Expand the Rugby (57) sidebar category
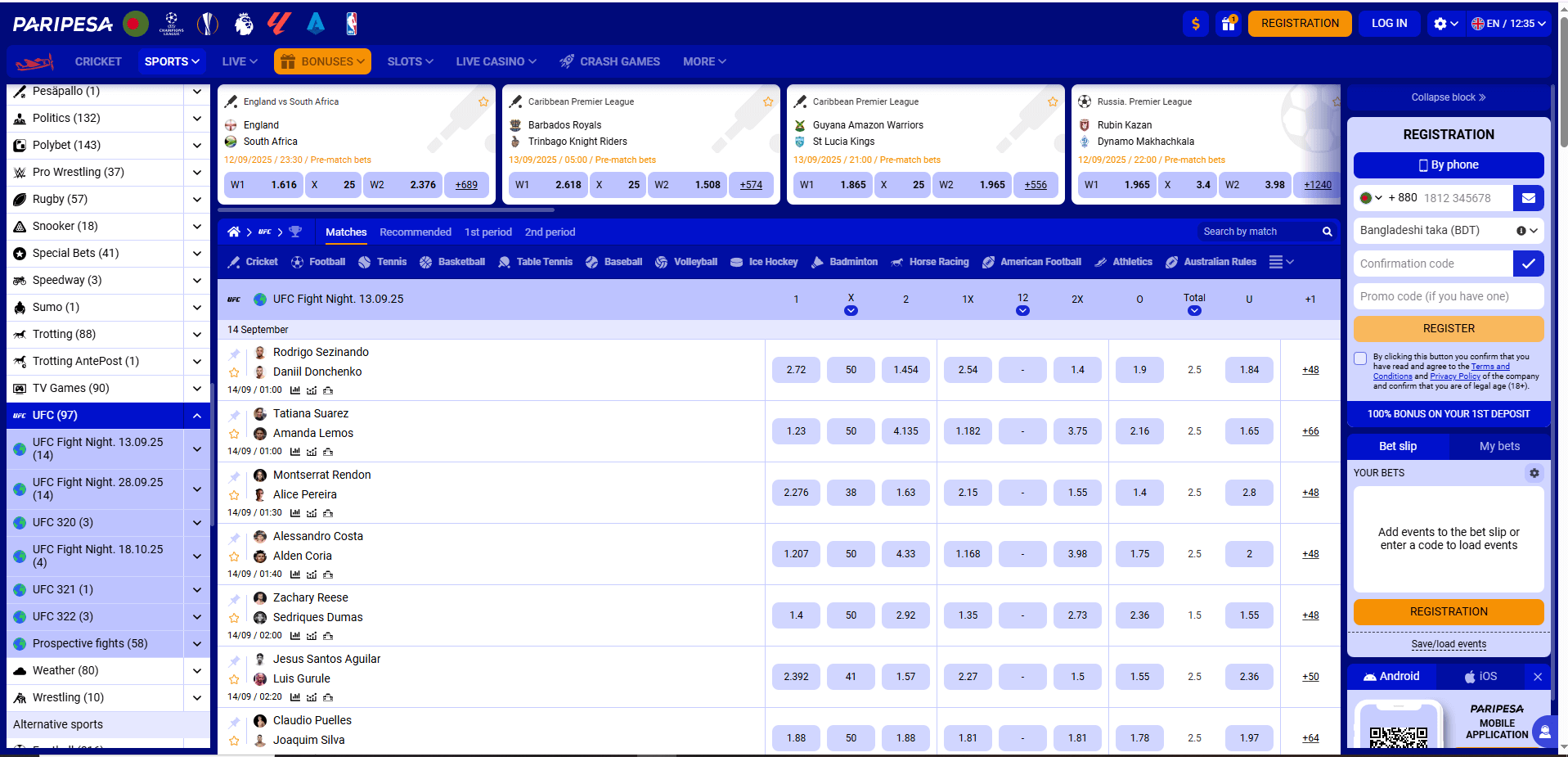This screenshot has width=1568, height=757. coord(197,199)
